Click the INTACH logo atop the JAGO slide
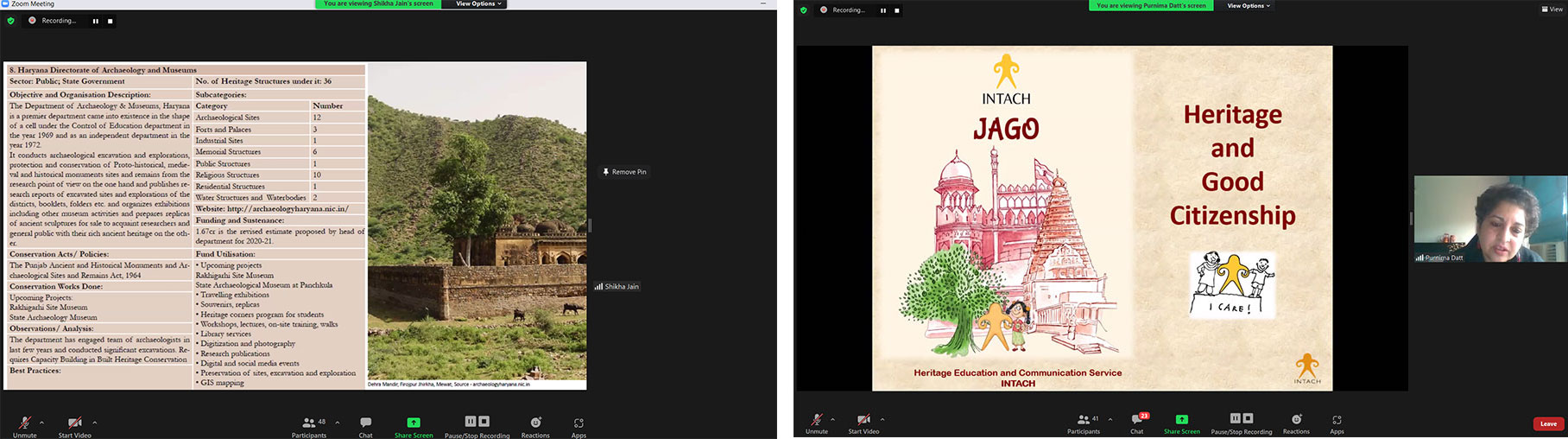The image size is (1568, 439). (1006, 80)
